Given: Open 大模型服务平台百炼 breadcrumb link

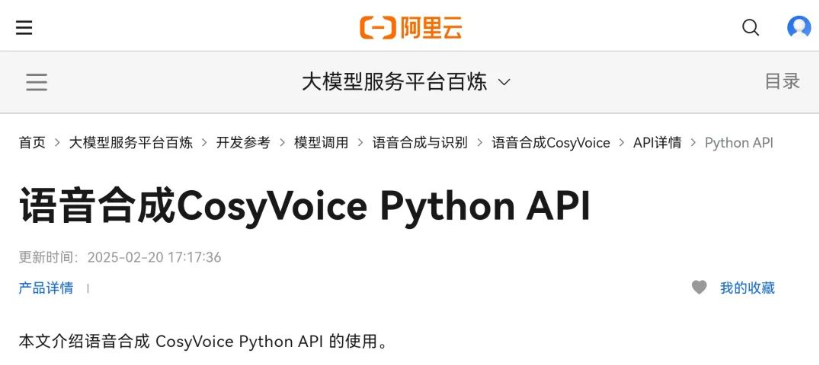Looking at the screenshot, I should [x=131, y=143].
